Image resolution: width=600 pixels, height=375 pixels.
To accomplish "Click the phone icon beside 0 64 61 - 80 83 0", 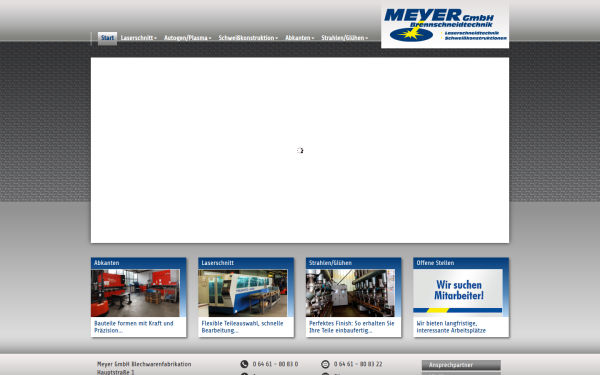I will 244,364.
